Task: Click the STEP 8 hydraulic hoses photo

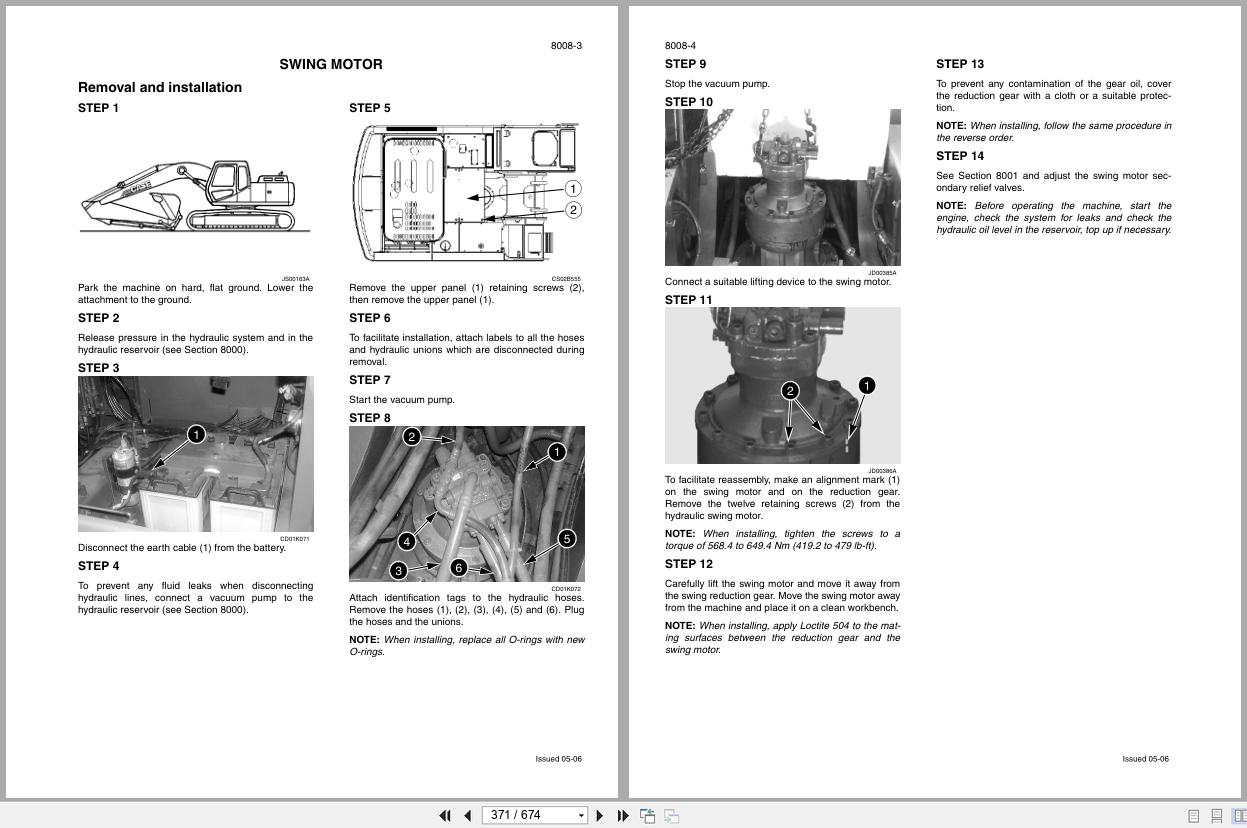Action: point(467,504)
